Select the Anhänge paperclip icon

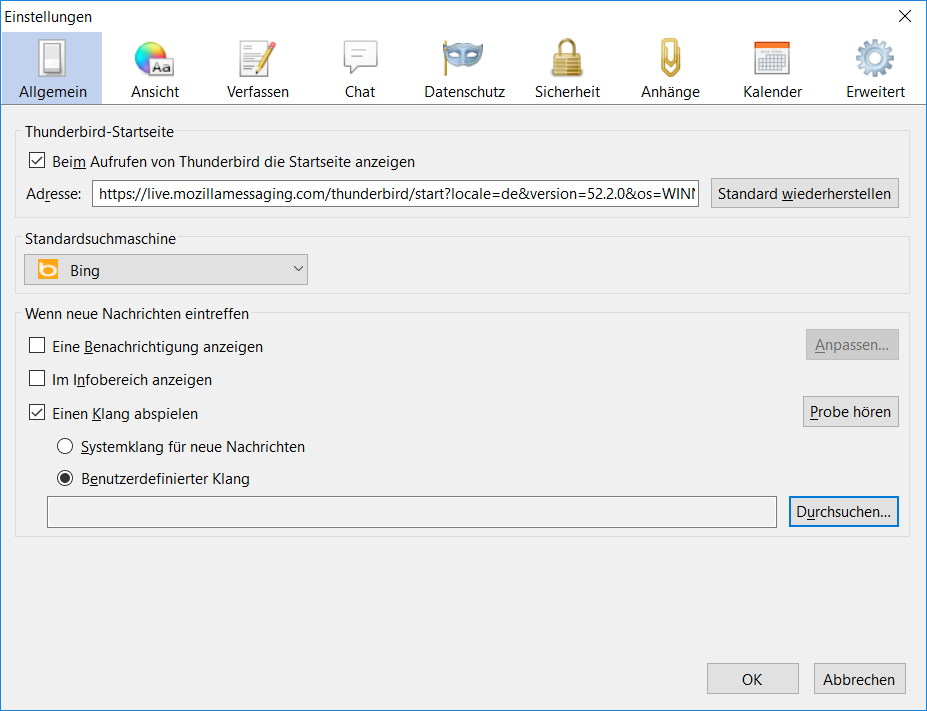point(670,59)
